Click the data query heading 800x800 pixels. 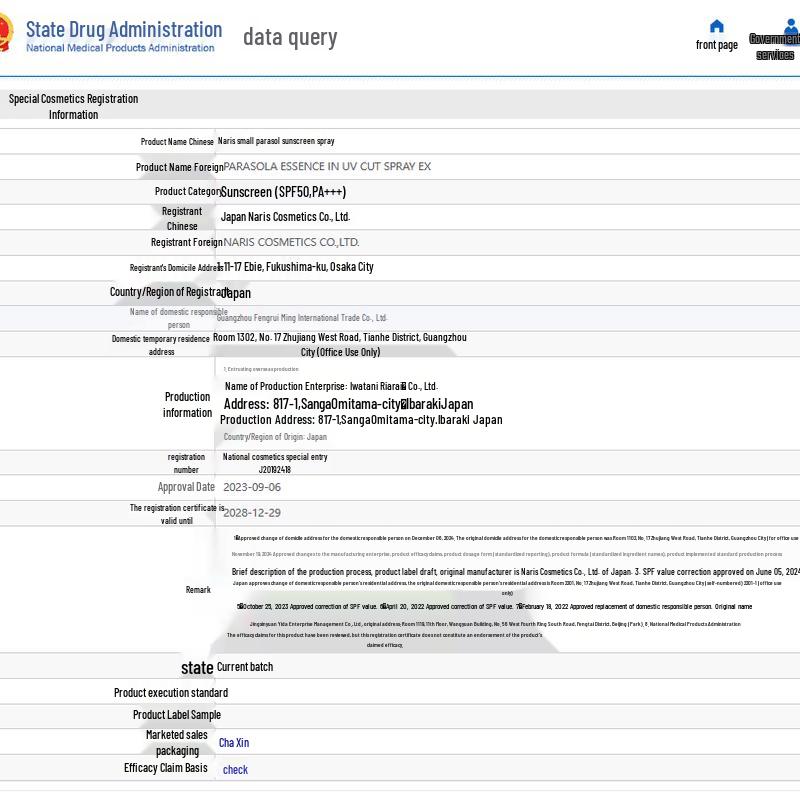point(290,37)
